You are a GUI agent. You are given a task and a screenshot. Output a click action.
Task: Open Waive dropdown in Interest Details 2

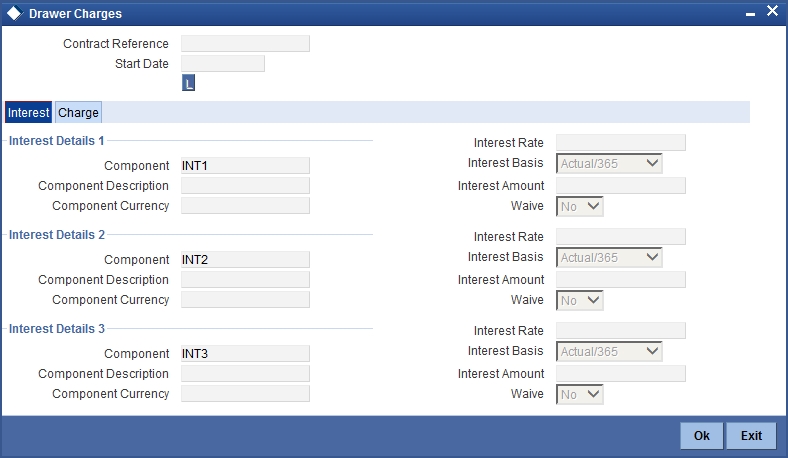pyautogui.click(x=579, y=301)
